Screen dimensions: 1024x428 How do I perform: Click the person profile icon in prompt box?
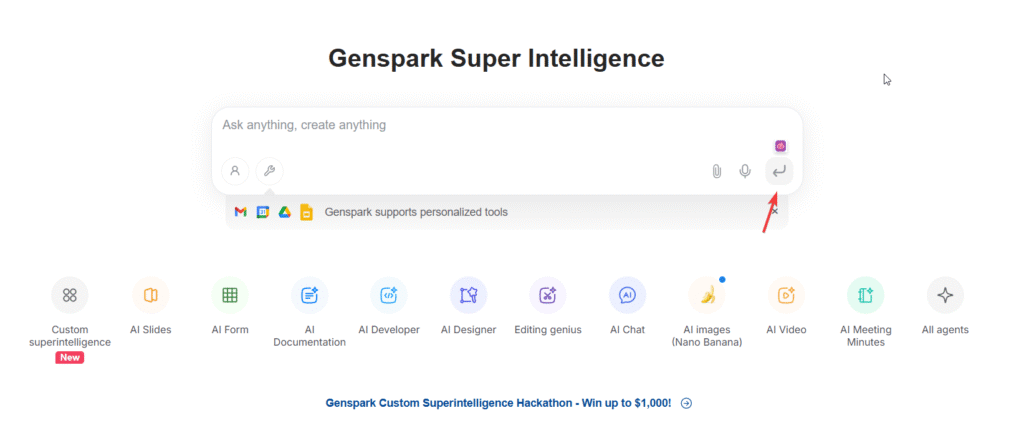235,171
